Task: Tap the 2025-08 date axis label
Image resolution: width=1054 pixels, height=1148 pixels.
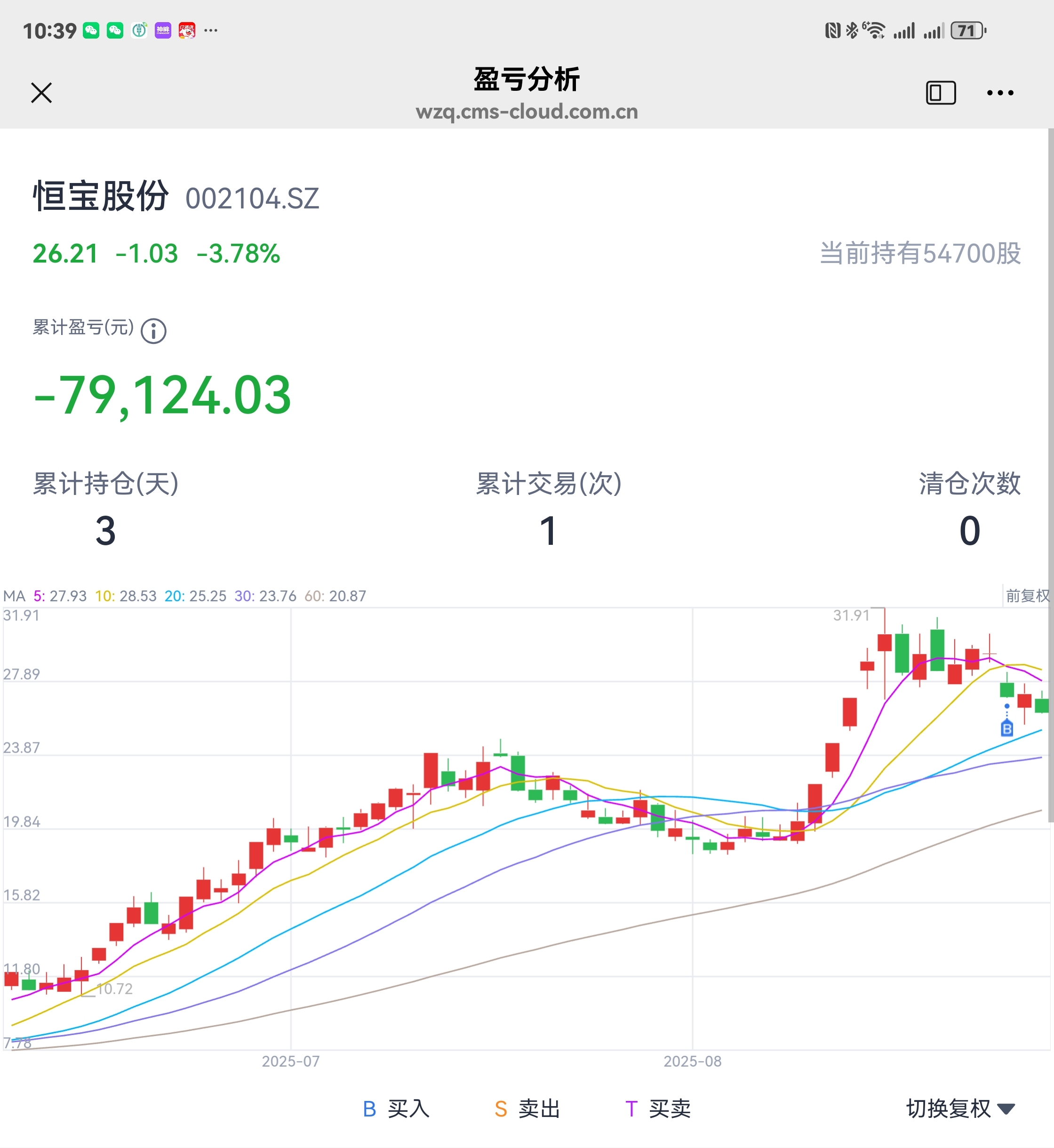Action: (x=693, y=1061)
